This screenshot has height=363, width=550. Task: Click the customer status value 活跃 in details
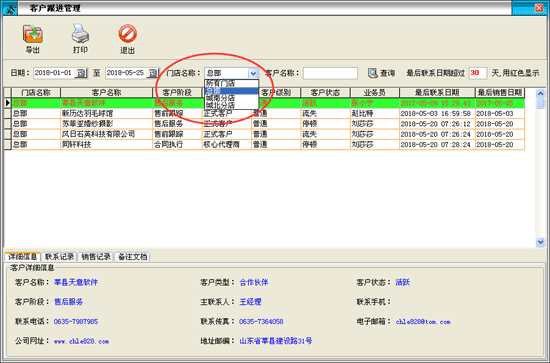(403, 282)
